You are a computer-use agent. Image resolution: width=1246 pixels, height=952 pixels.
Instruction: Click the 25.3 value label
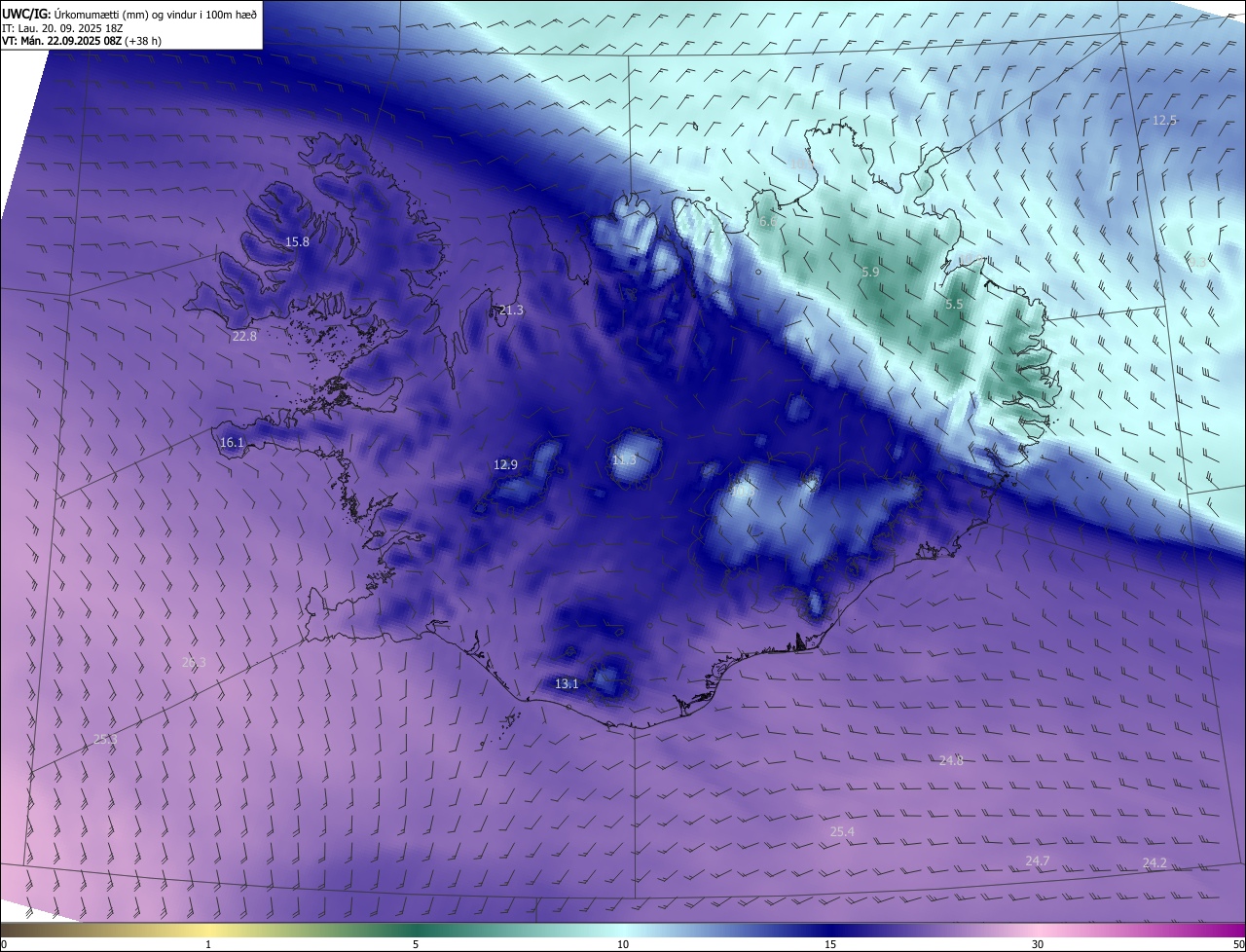105,739
